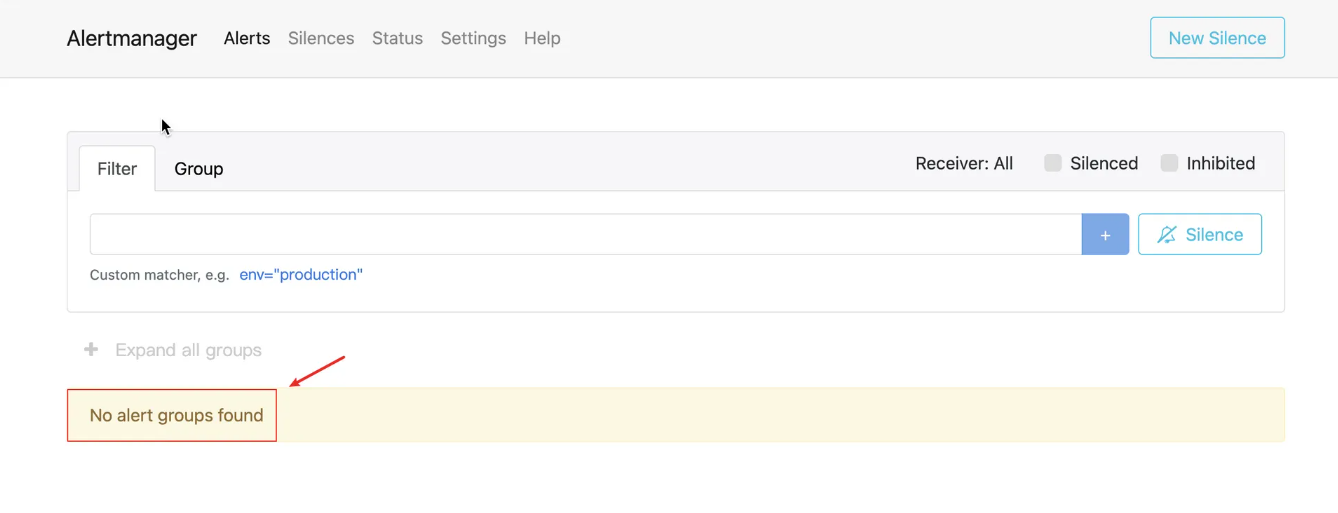
Task: Enable the Silenced checkbox
Action: tap(1053, 163)
